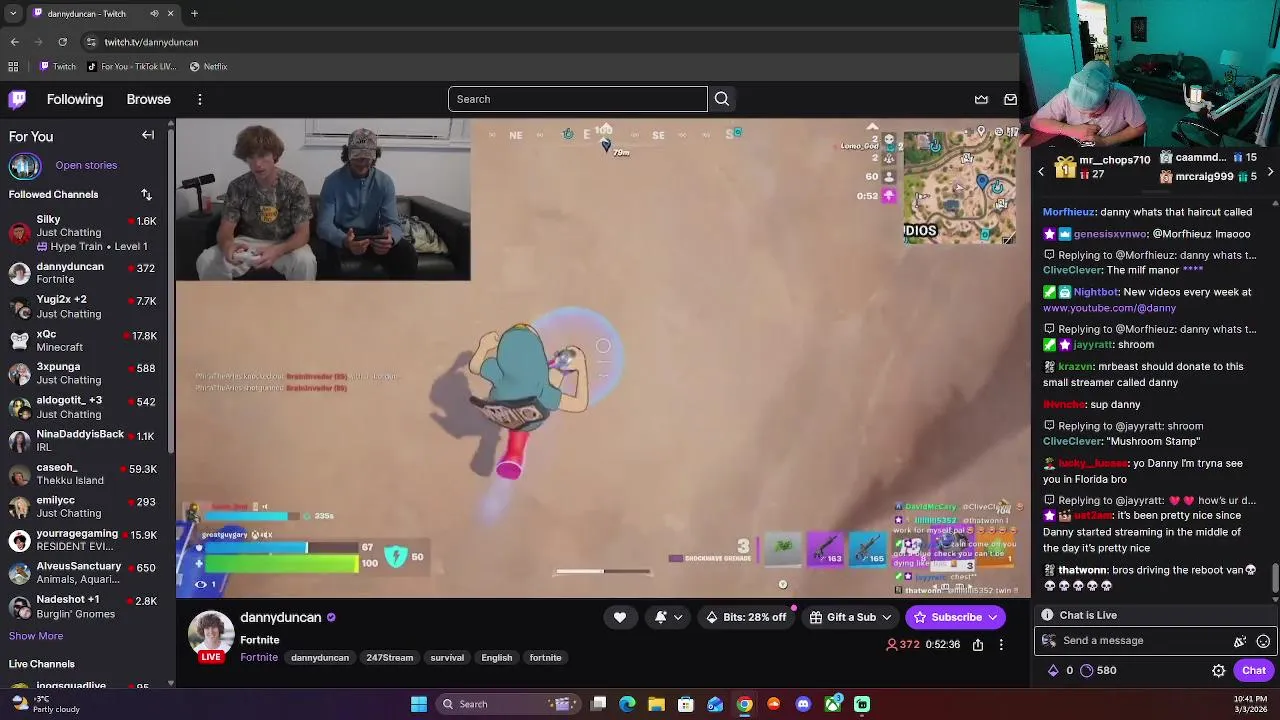Open the emote picker smiley
1280x720 pixels.
(x=1263, y=641)
